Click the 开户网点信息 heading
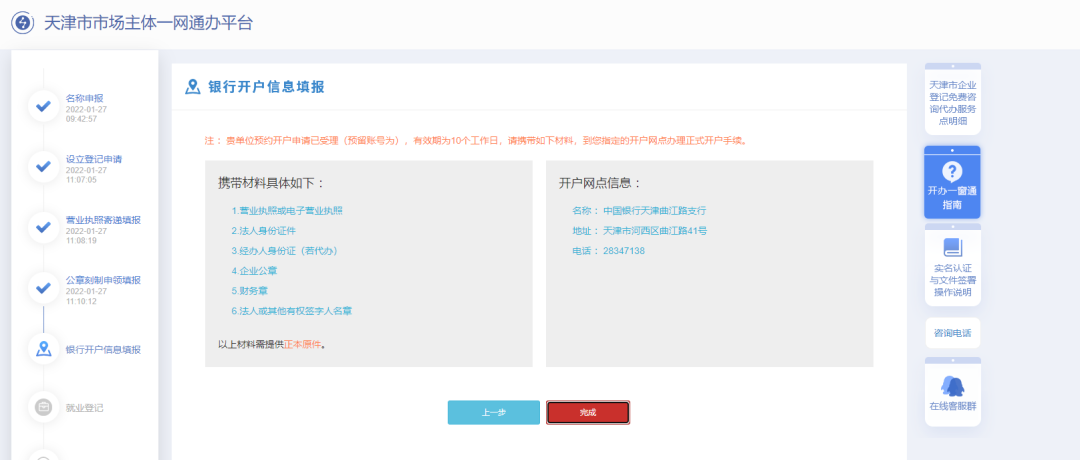The height and width of the screenshot is (460, 1080). coord(601,183)
